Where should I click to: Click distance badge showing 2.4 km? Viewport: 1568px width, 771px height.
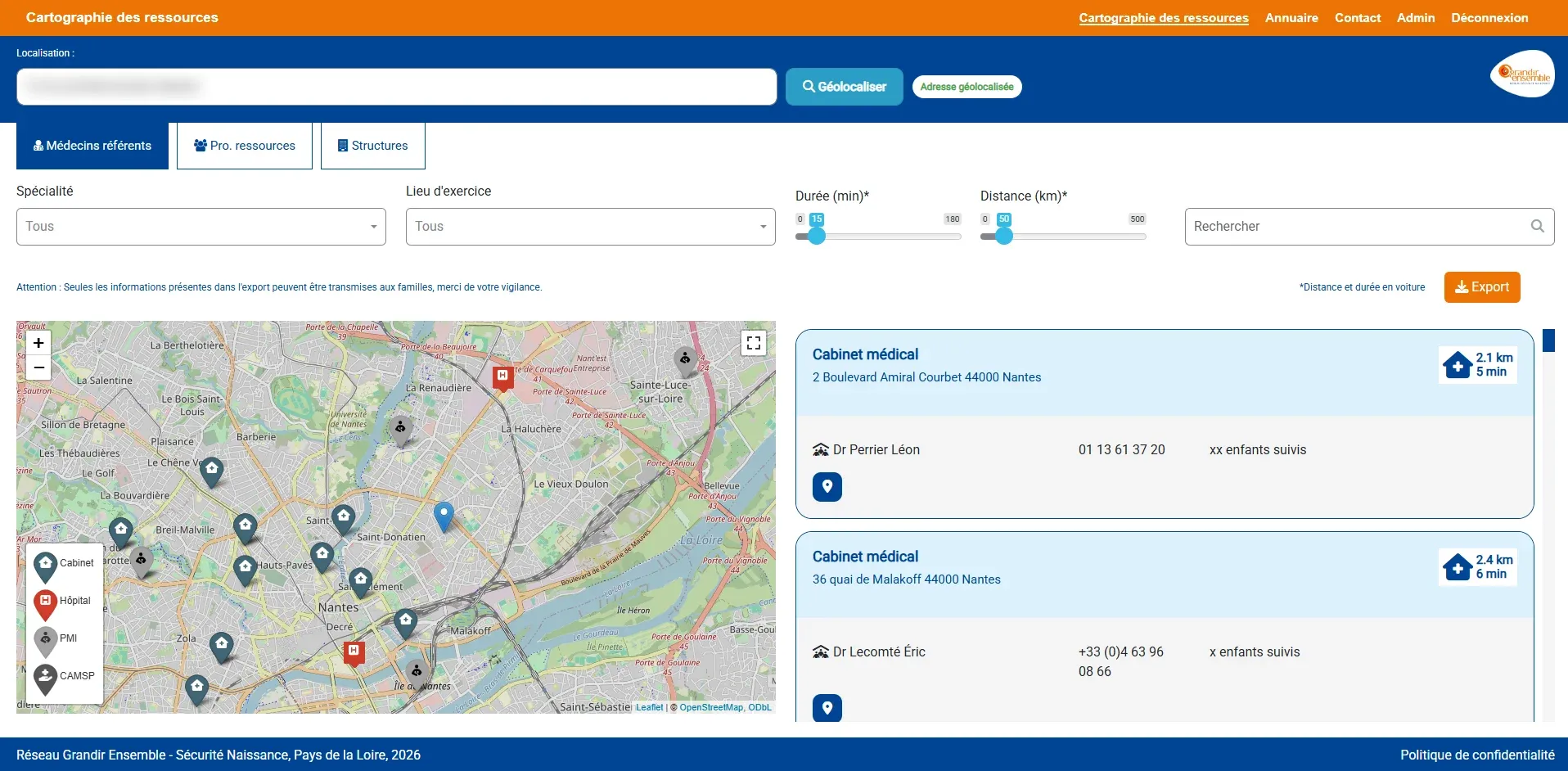1478,566
